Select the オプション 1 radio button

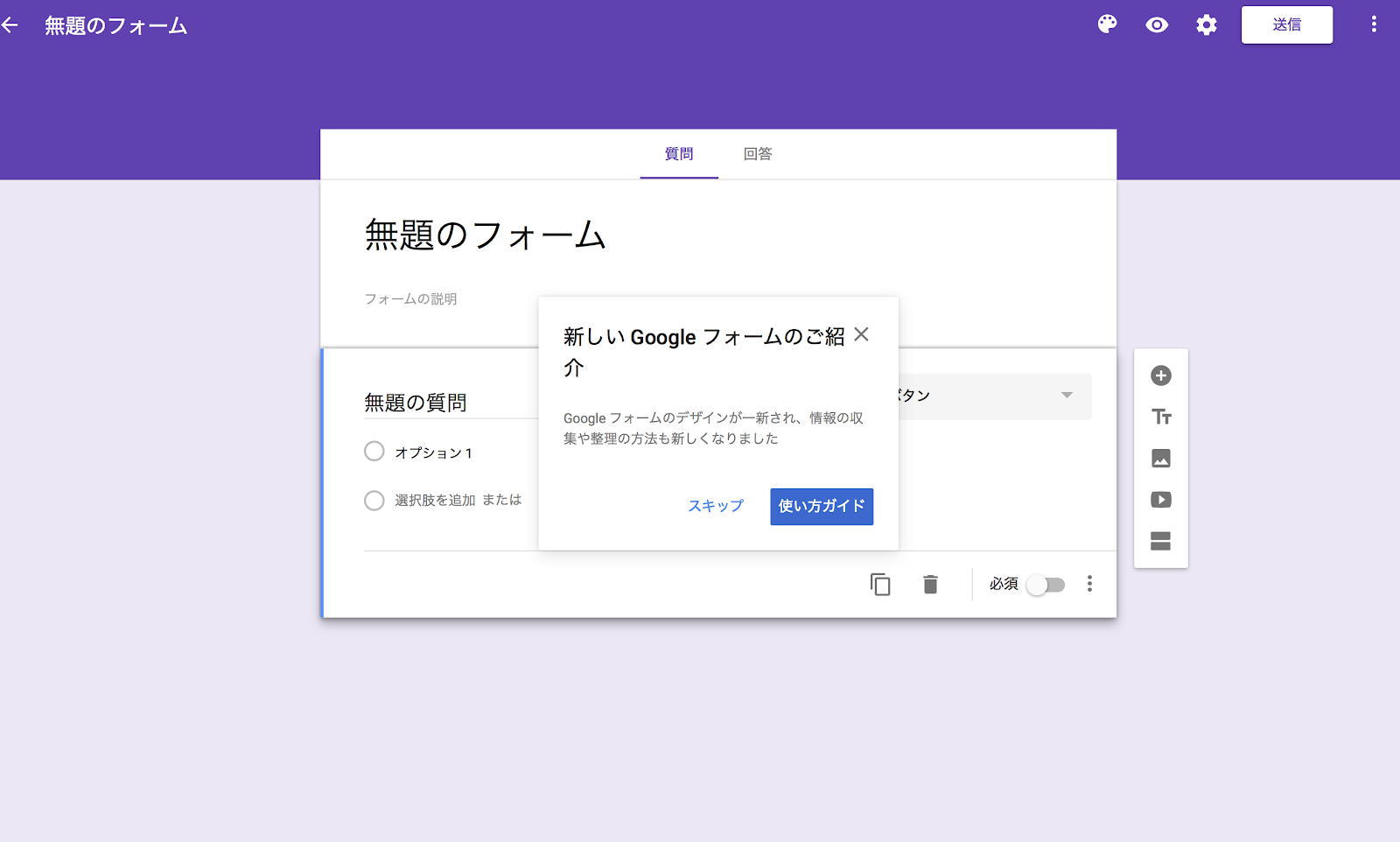(x=374, y=452)
